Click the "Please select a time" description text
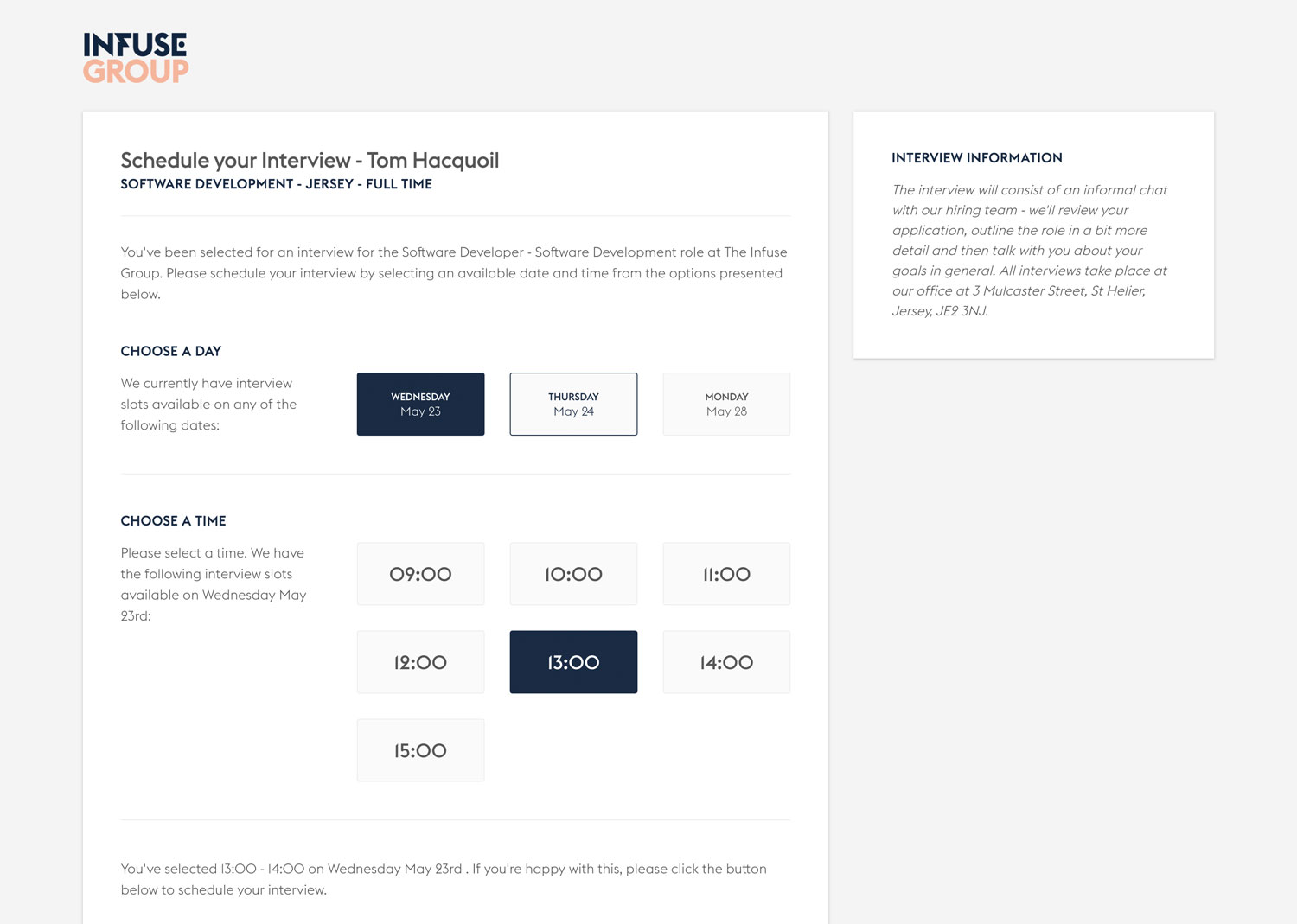1297x924 pixels. click(x=213, y=584)
